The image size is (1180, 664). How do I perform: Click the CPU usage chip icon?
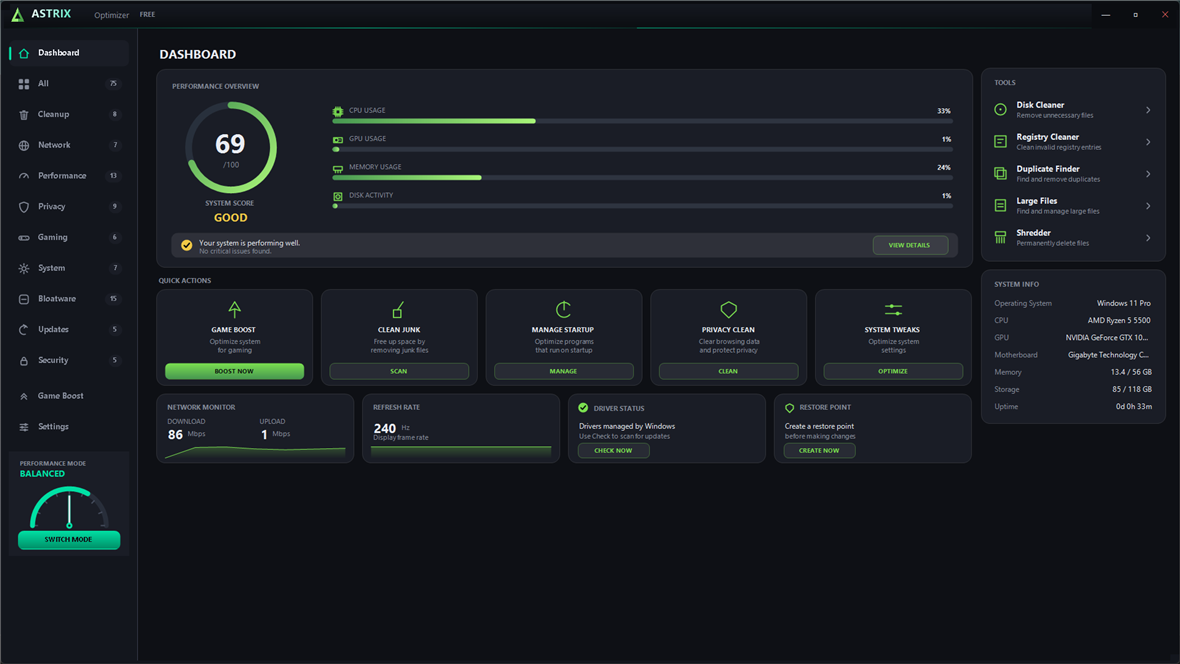click(338, 111)
